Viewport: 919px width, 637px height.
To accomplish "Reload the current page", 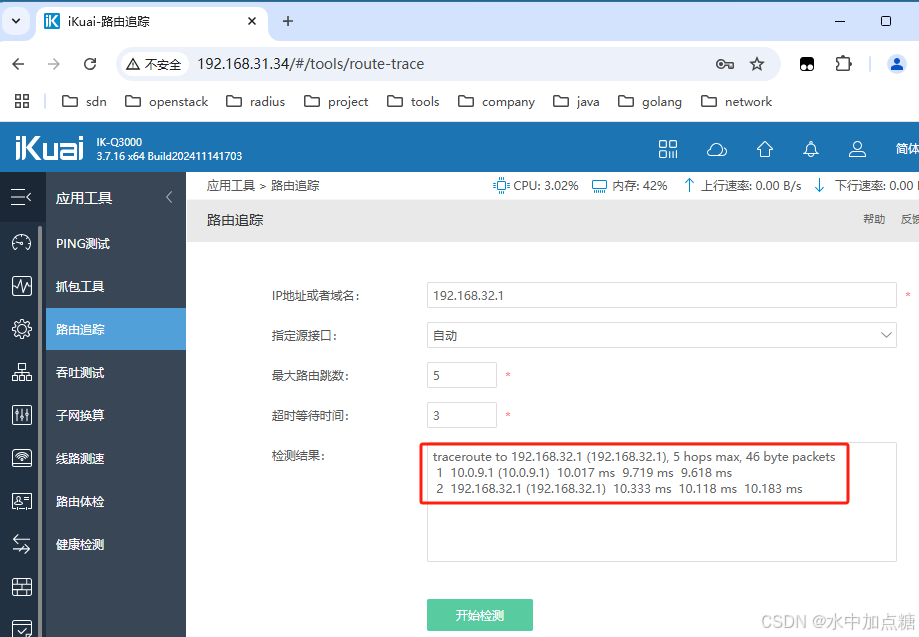I will click(90, 64).
